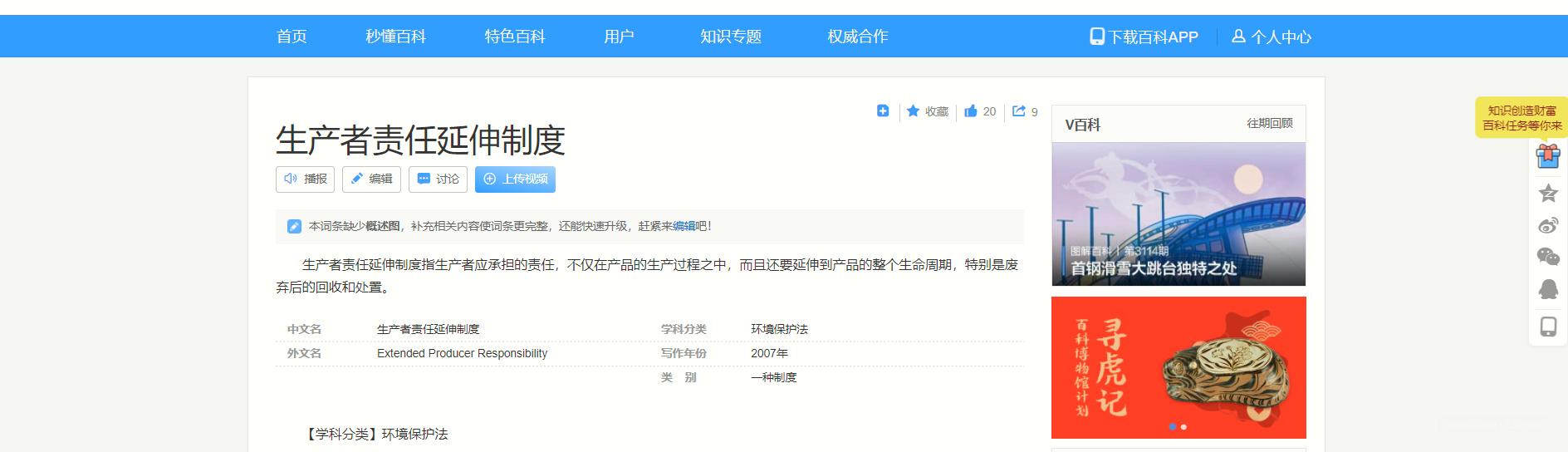The width and height of the screenshot is (1568, 452).
Task: Click the 类别 value 一种制度
Action: pyautogui.click(x=773, y=377)
